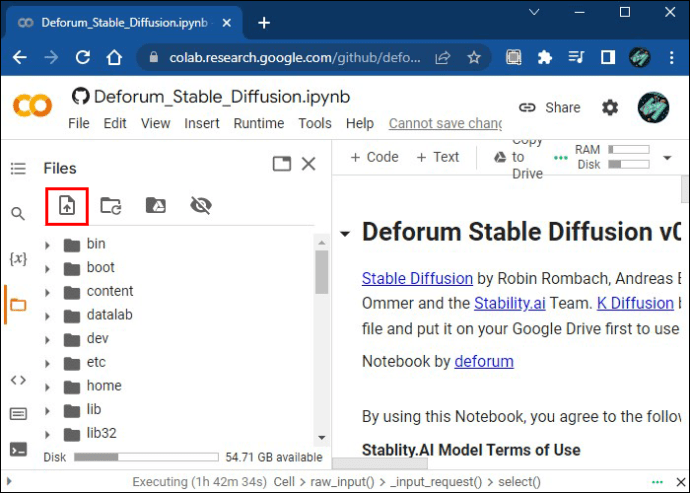
Task: Open the Stability.ai hyperlink
Action: (510, 303)
